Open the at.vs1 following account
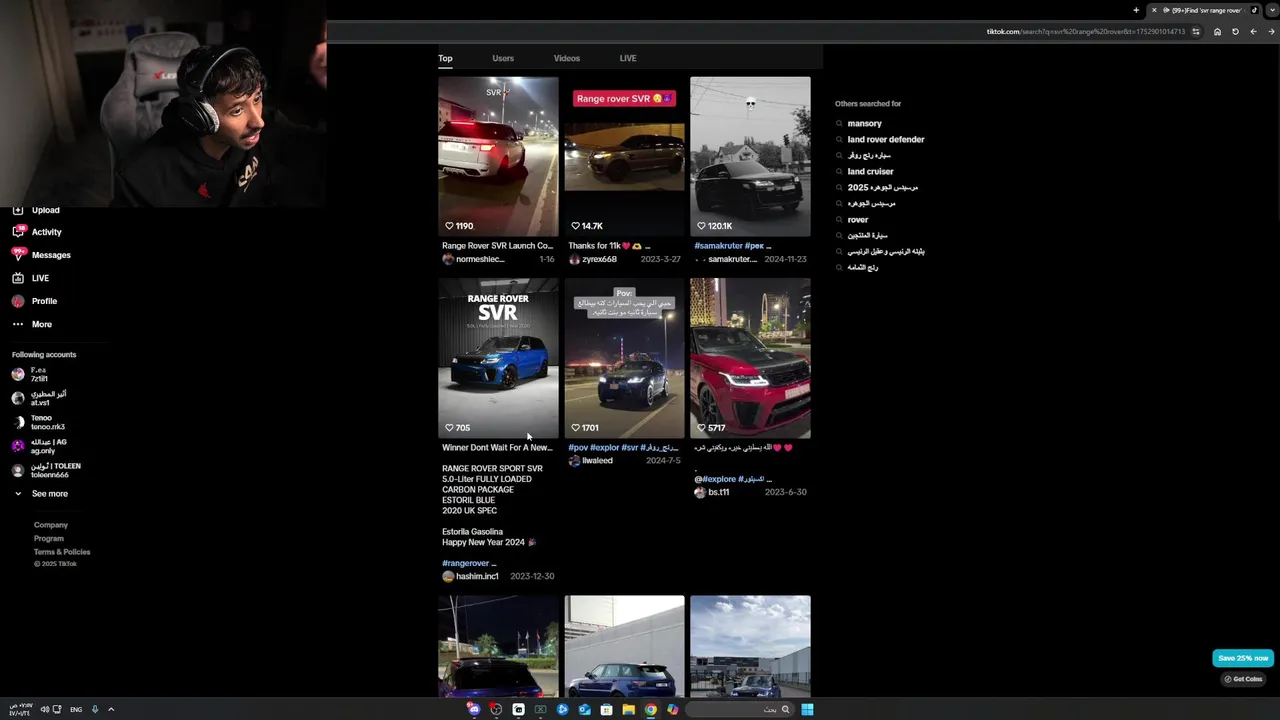 pyautogui.click(x=39, y=398)
